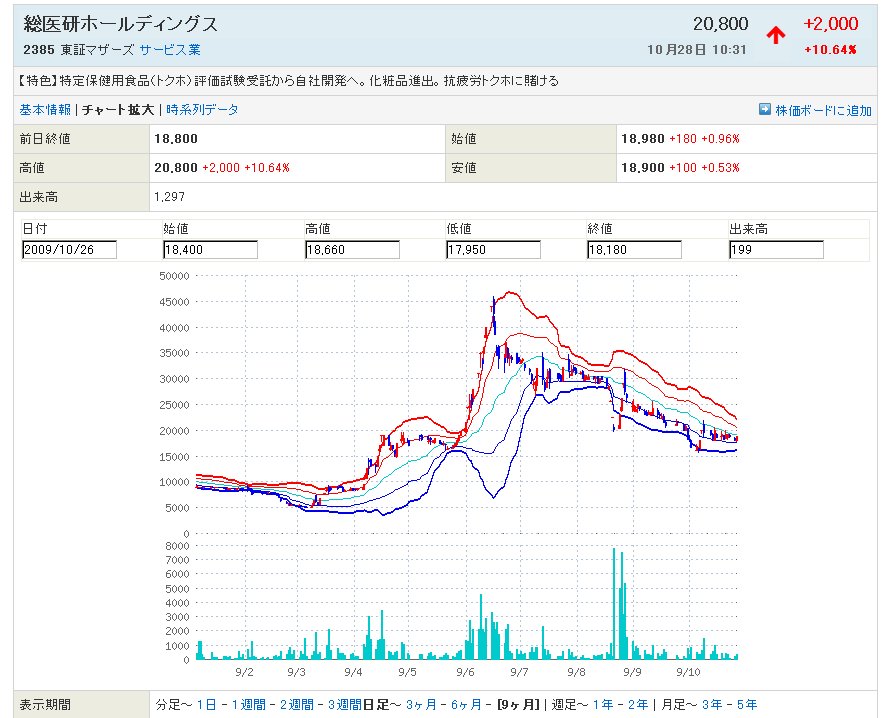887x718 pixels.
Task: Click the 日付 date input field
Action: click(69, 250)
